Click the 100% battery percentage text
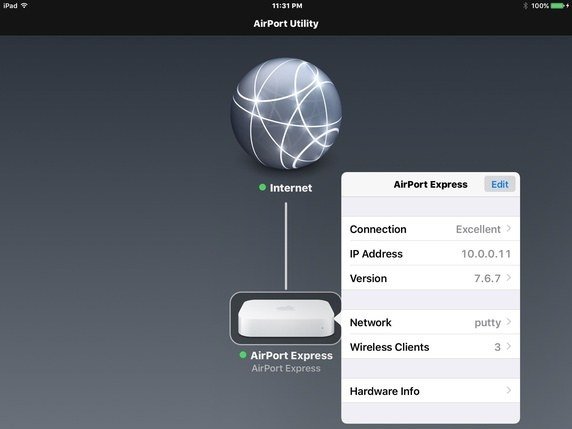 [540, 6]
